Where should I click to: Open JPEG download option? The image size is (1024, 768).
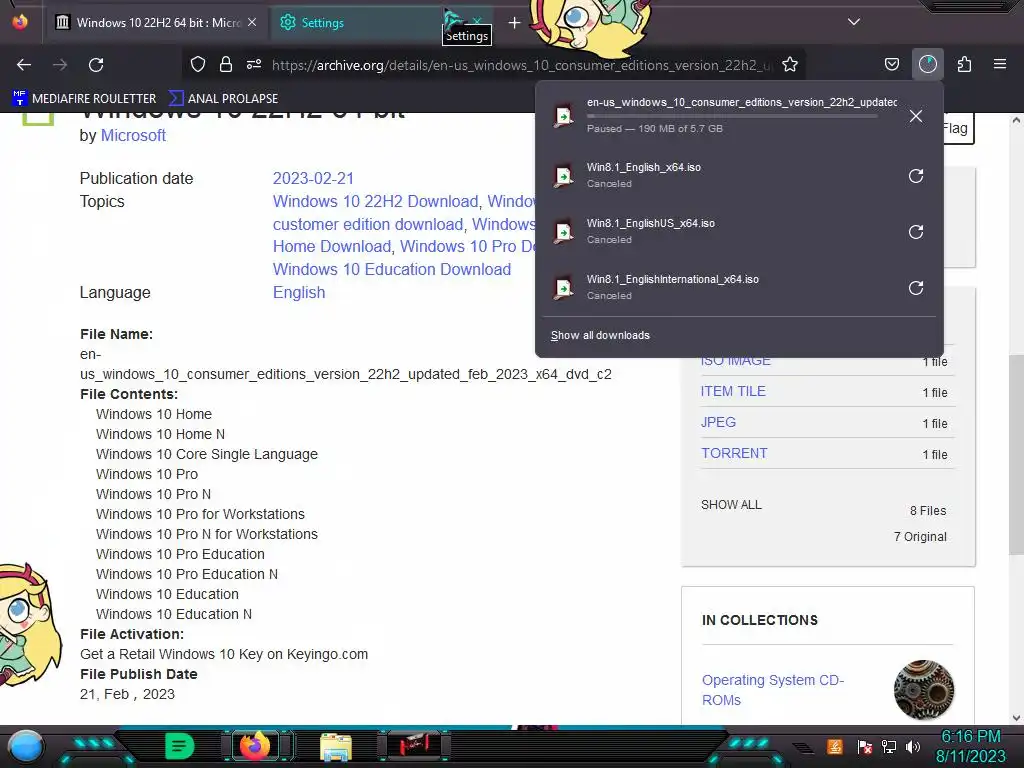718,422
